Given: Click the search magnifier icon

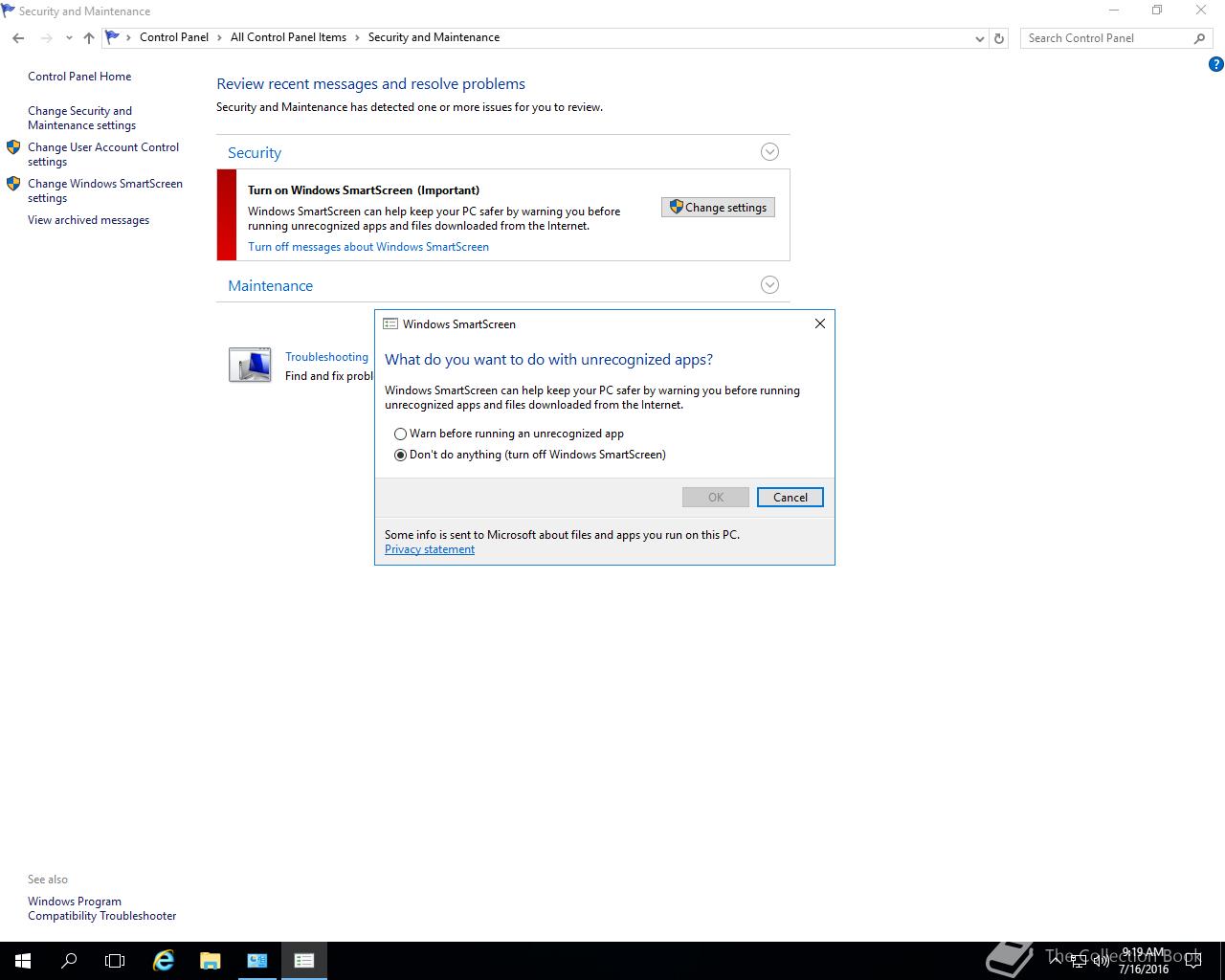Looking at the screenshot, I should [1199, 38].
